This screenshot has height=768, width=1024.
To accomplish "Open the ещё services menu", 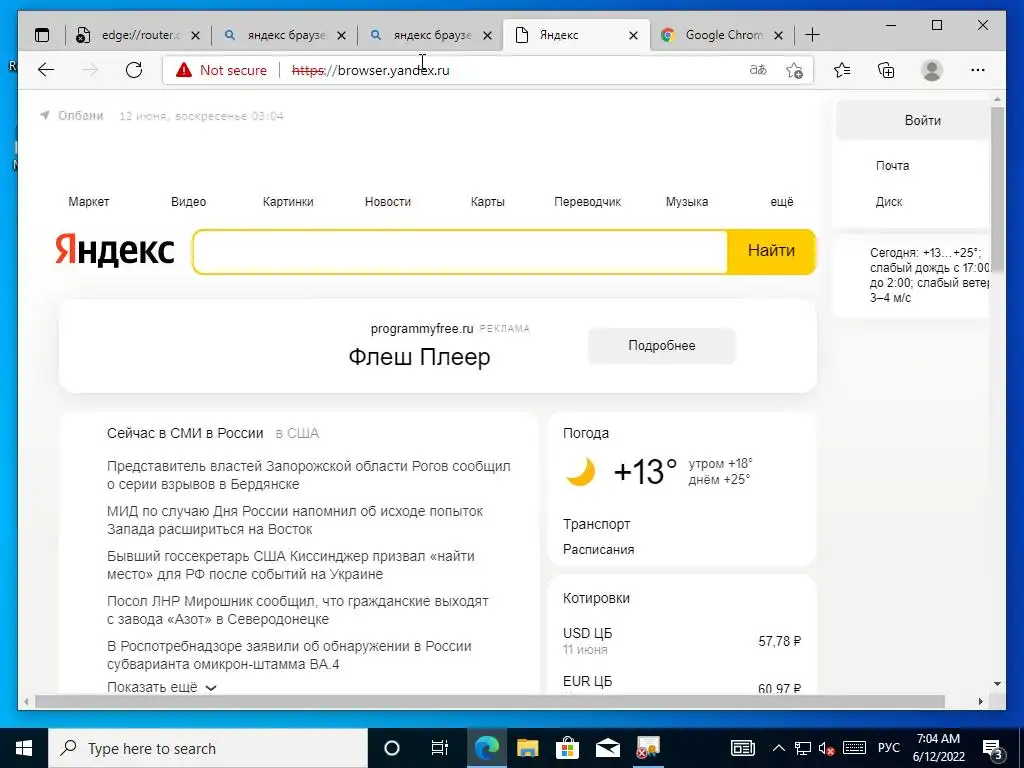I will click(782, 202).
